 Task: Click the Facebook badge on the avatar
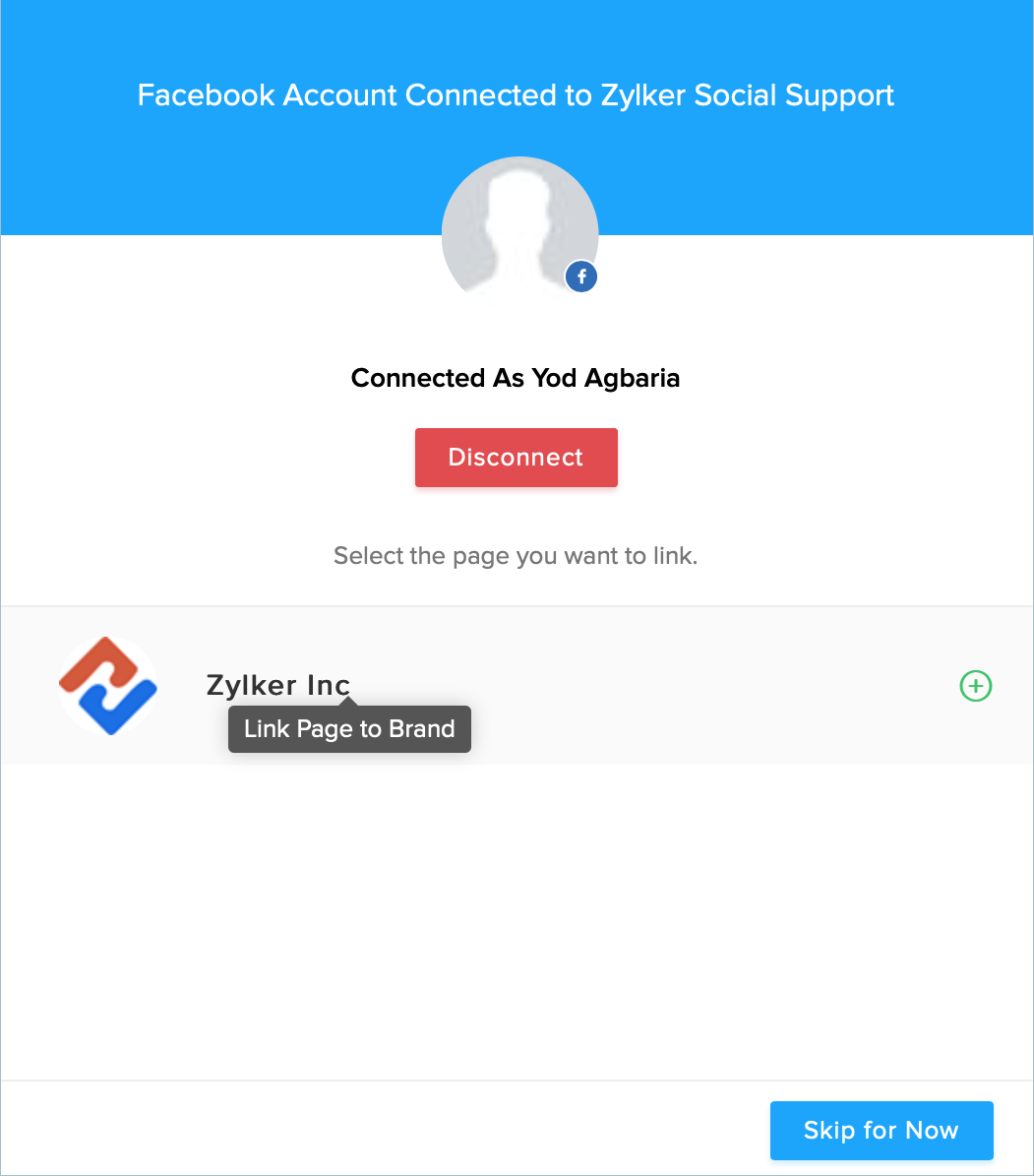coord(581,277)
